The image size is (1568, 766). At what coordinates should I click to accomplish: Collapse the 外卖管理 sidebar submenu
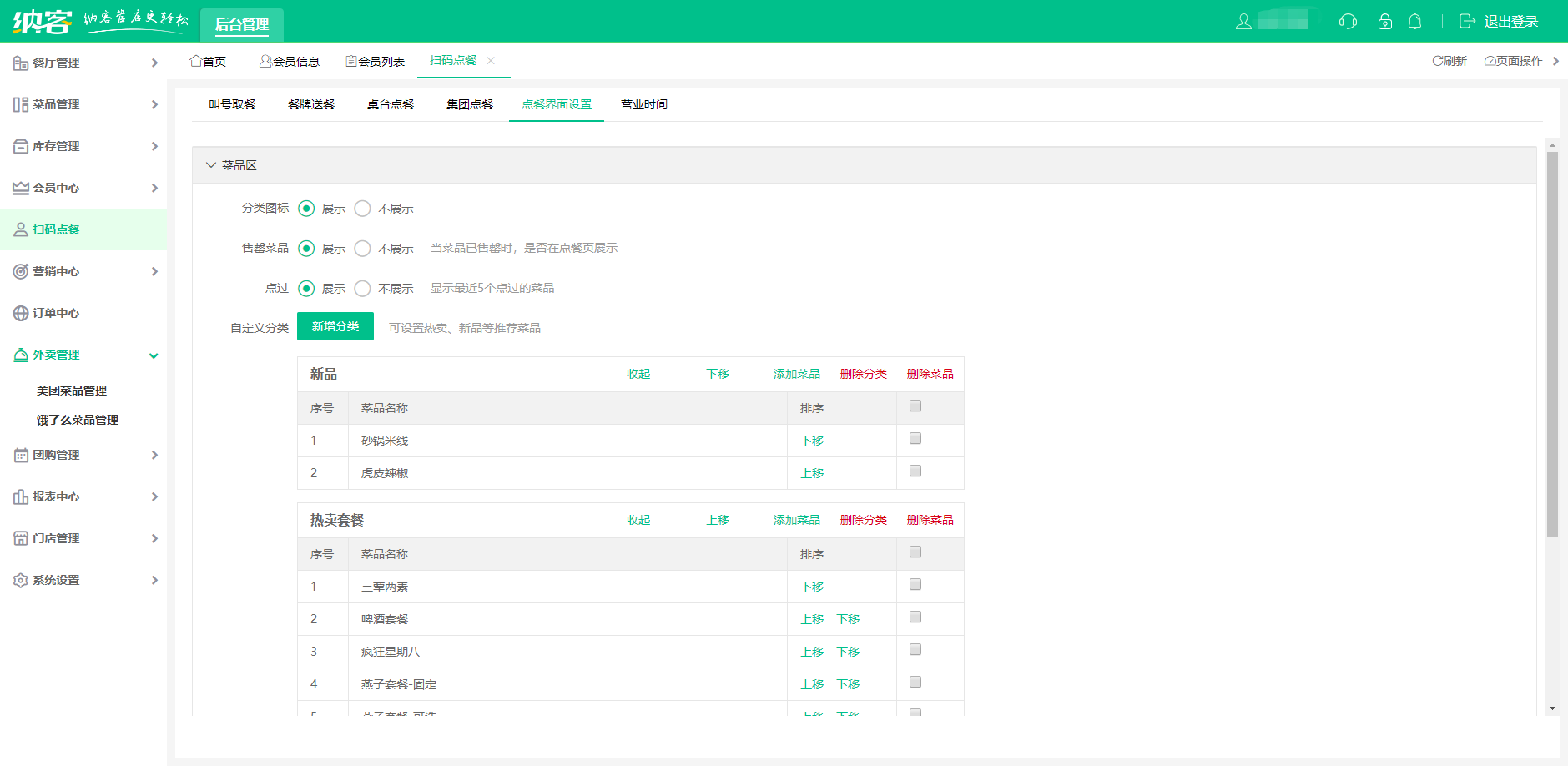tap(154, 355)
